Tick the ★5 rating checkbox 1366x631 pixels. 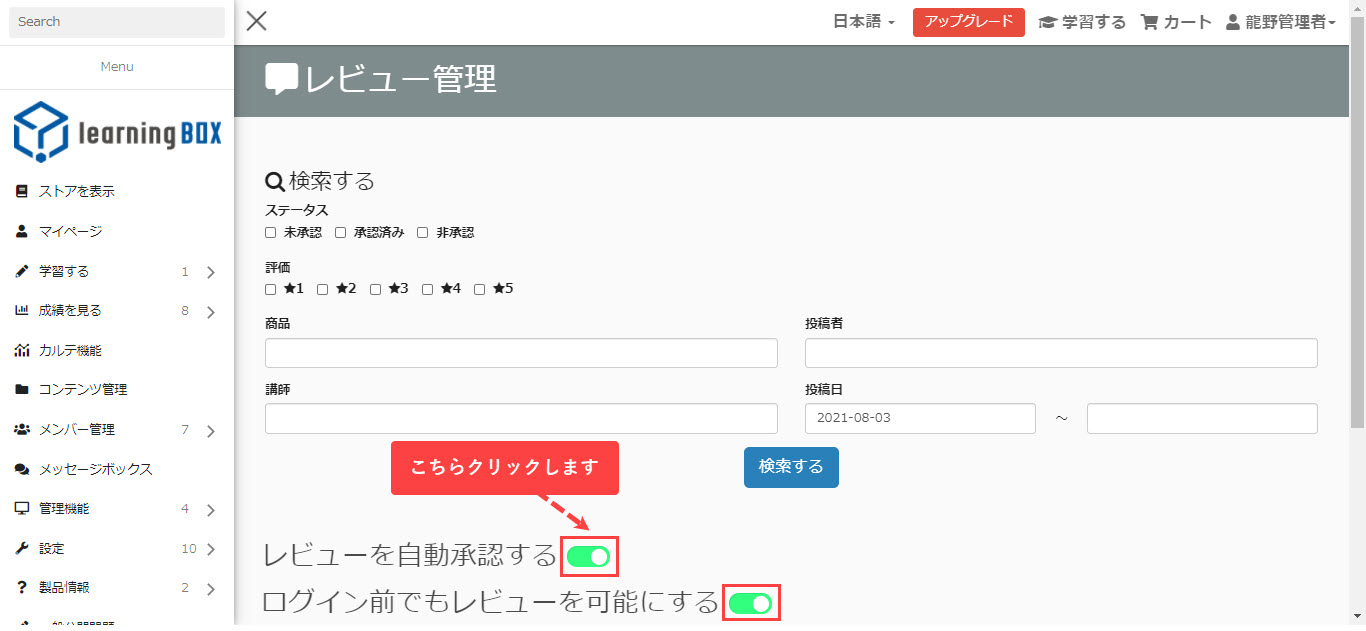(480, 289)
